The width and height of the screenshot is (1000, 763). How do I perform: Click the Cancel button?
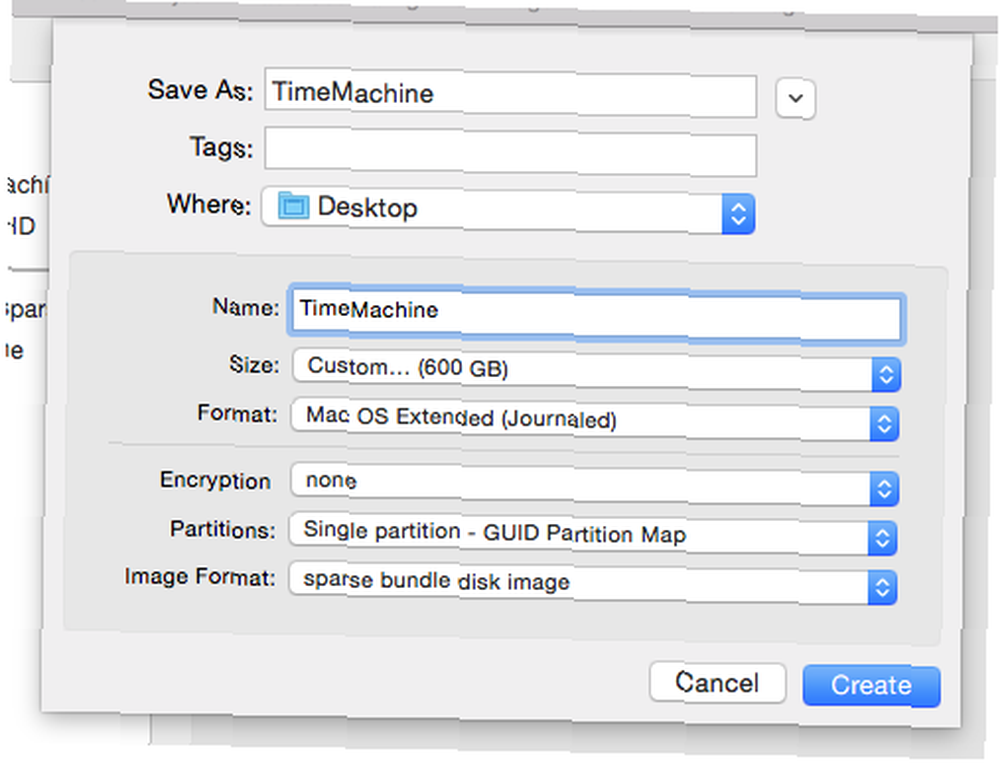(717, 683)
